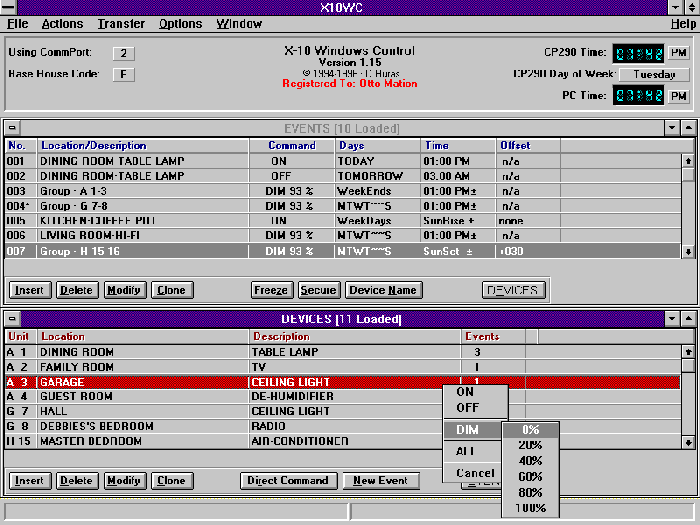Click the Secure button
Image resolution: width=700 pixels, height=525 pixels.
pos(319,290)
